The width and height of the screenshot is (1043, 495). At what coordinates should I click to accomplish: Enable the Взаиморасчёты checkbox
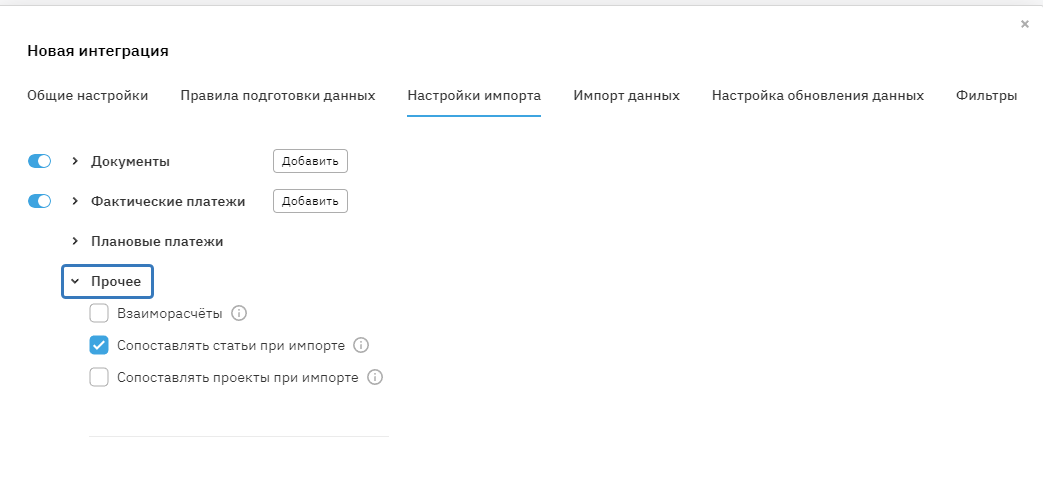tap(99, 313)
